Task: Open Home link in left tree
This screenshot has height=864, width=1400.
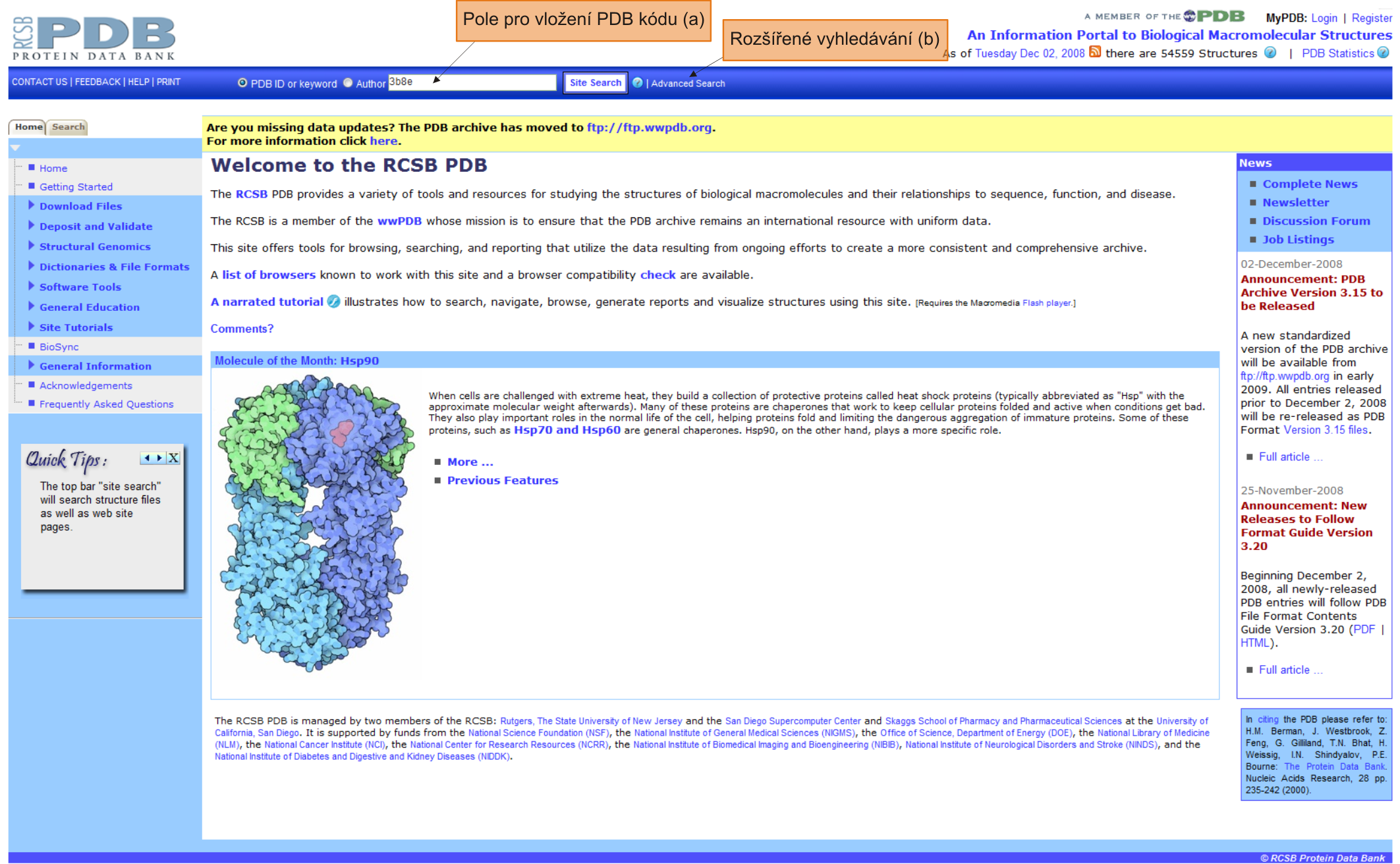Action: point(53,169)
